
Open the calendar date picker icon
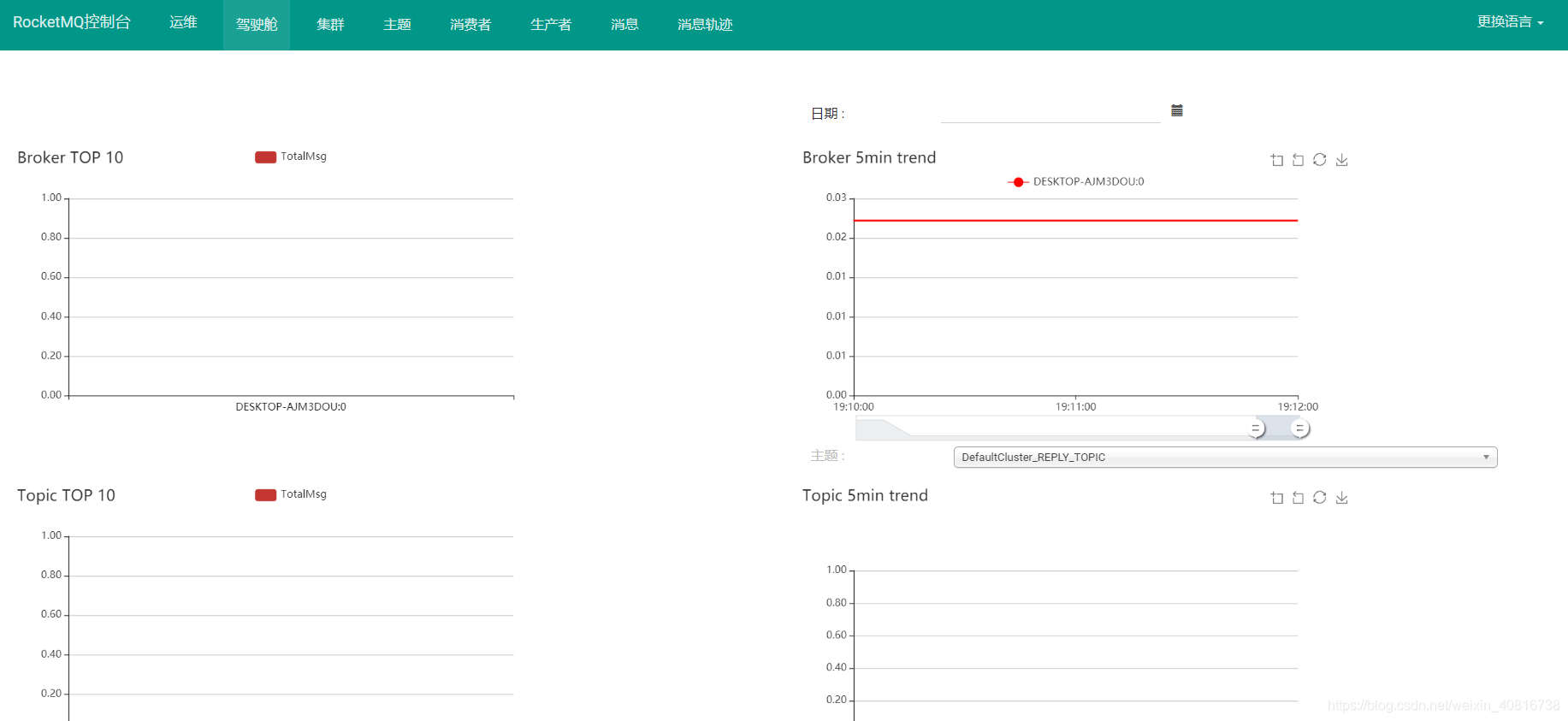1177,110
